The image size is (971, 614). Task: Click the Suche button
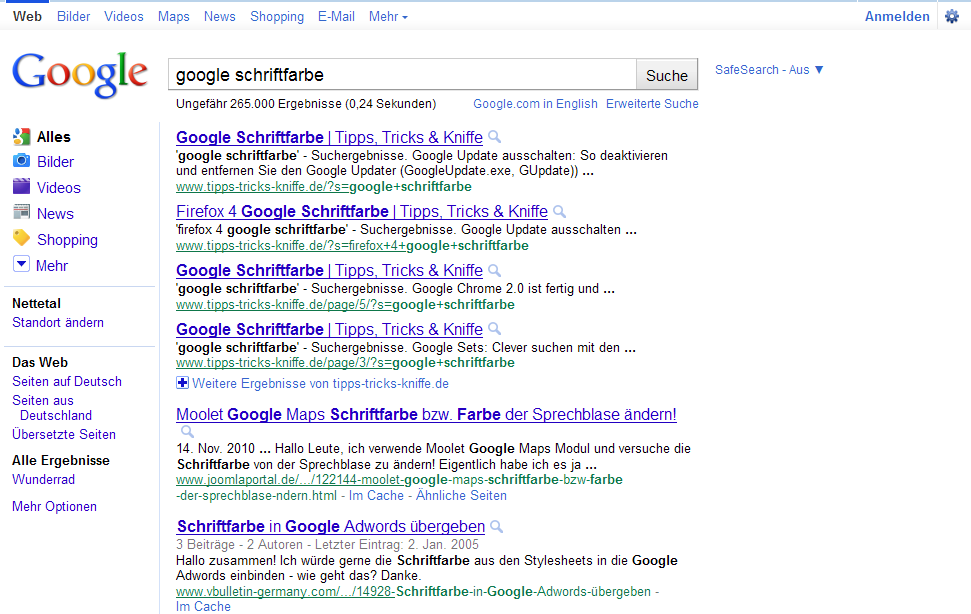point(667,76)
